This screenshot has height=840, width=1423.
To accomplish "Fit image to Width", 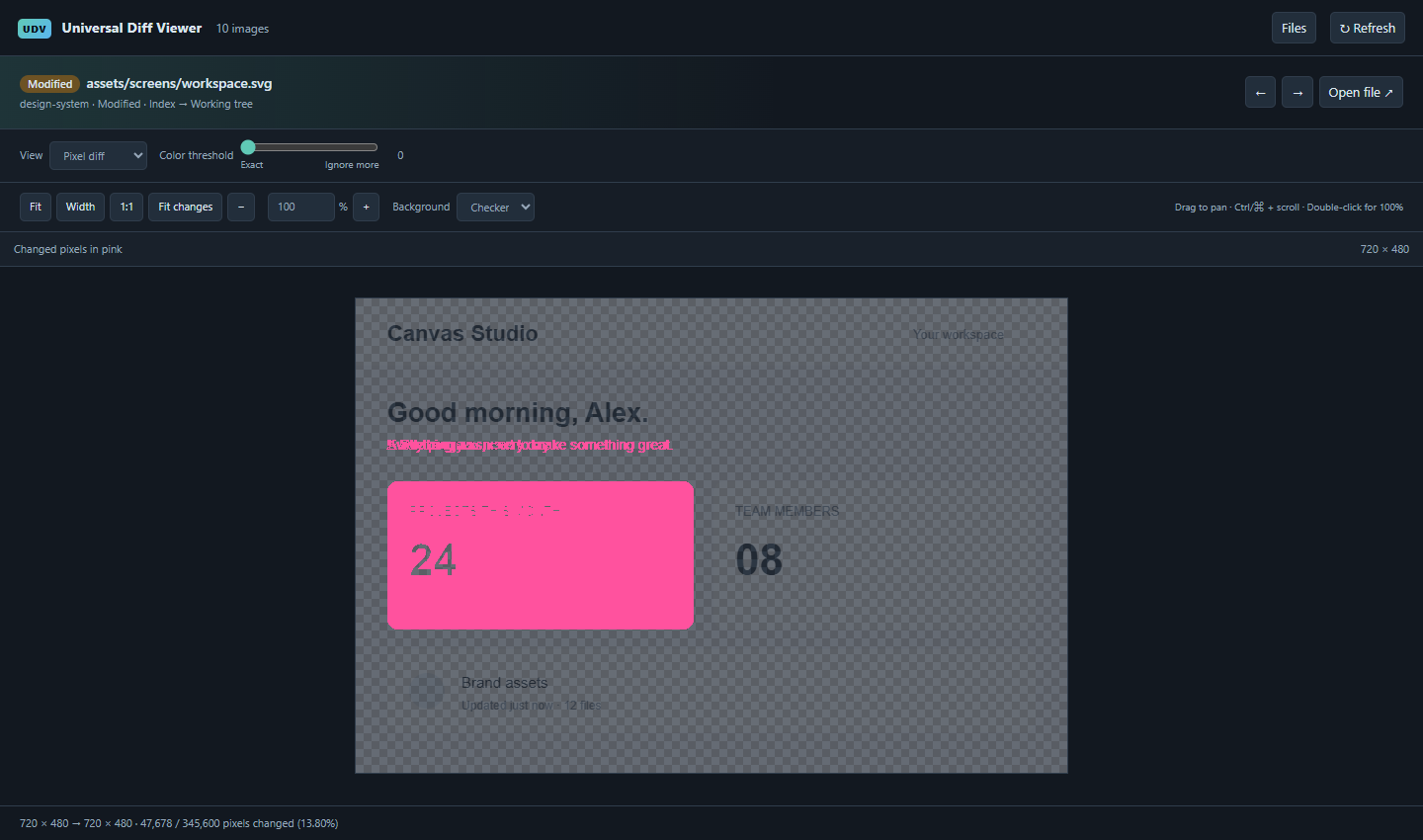I will click(80, 207).
